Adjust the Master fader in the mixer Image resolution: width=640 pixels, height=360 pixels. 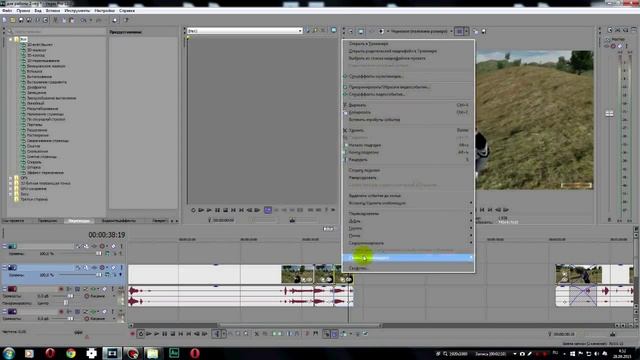click(609, 113)
